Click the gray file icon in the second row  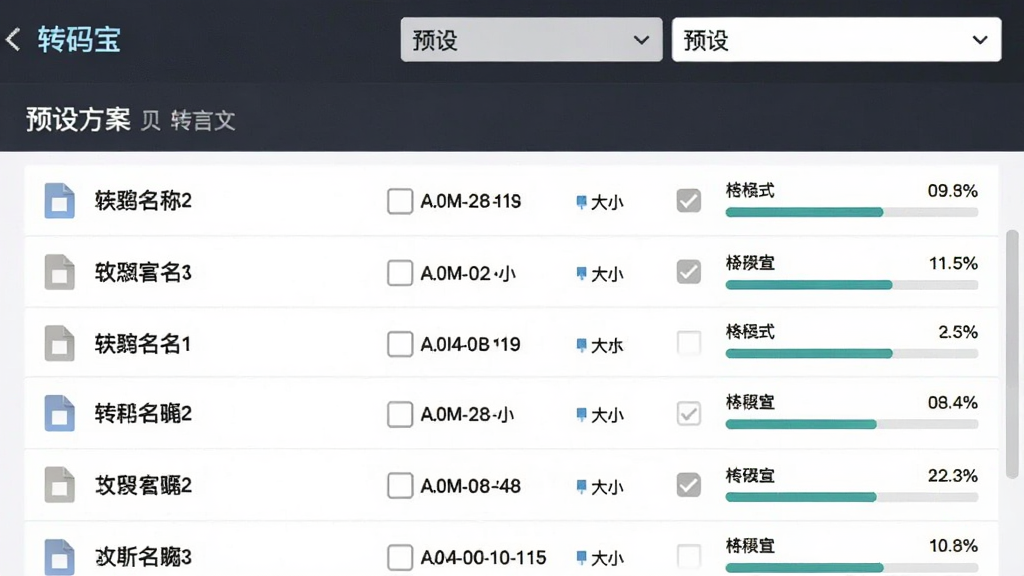point(59,272)
